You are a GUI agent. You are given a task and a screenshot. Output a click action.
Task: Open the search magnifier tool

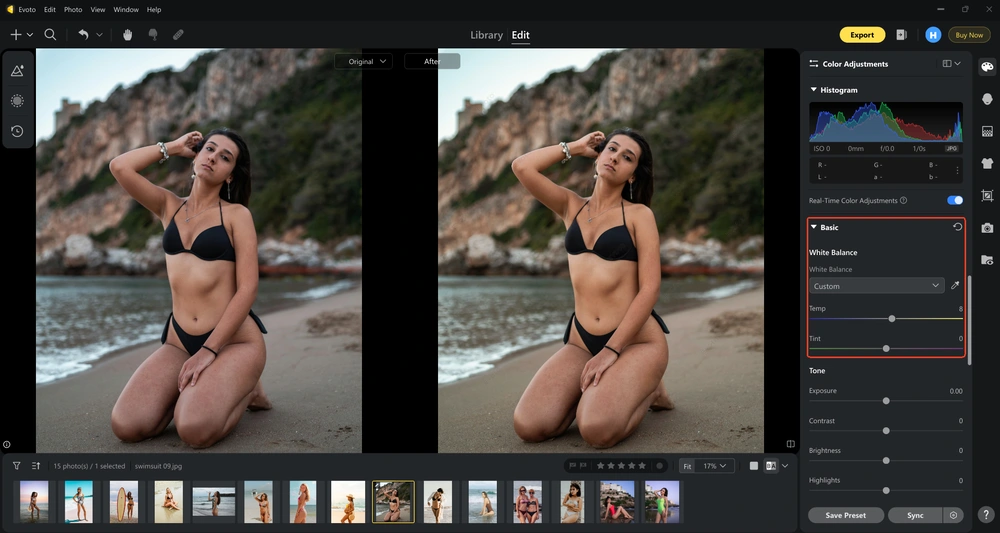50,35
